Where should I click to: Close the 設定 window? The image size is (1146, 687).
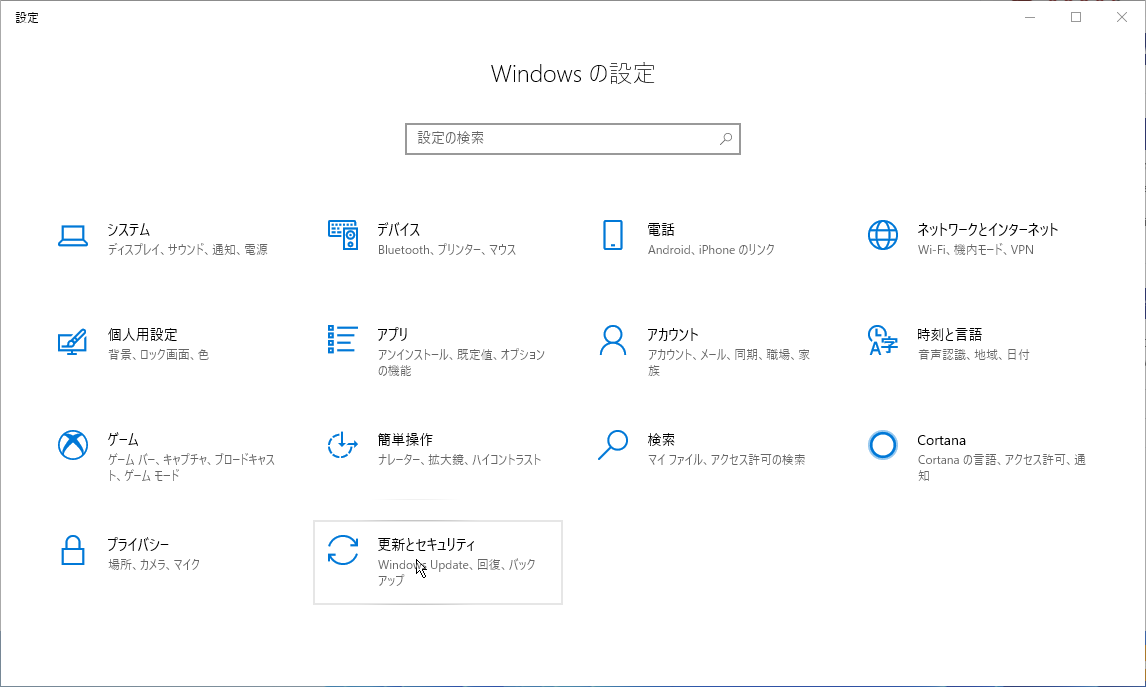point(1122,17)
